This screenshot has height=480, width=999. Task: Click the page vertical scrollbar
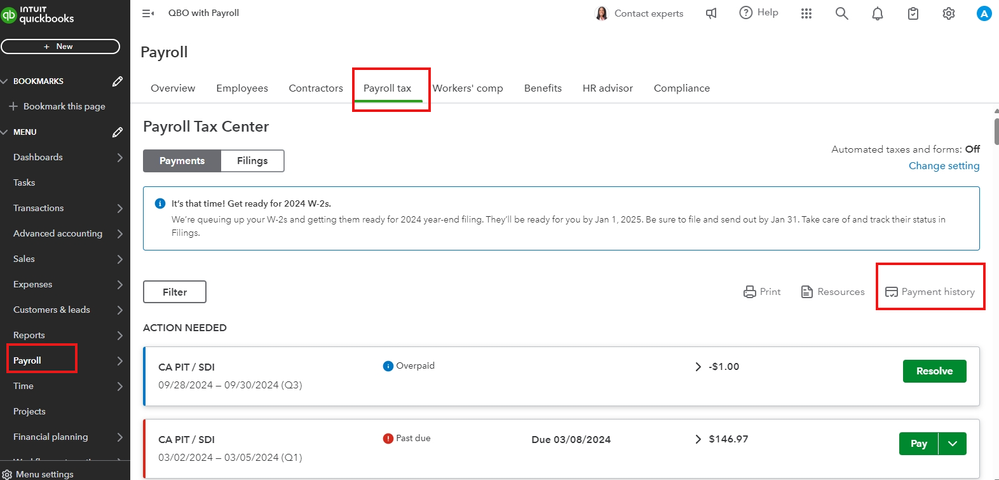tap(994, 132)
